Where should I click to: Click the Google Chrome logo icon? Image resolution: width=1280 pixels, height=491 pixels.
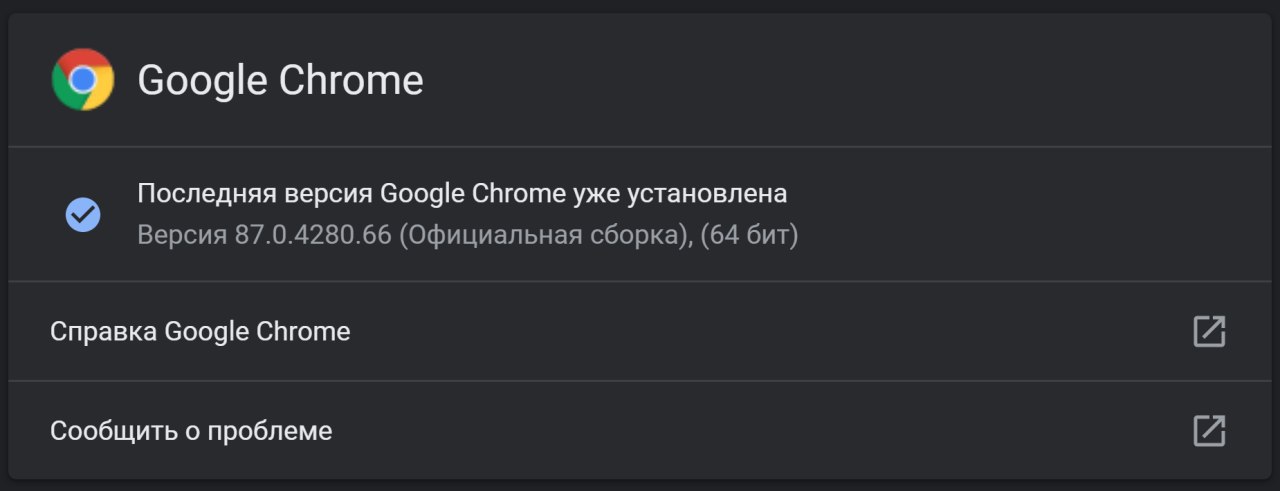pyautogui.click(x=83, y=80)
